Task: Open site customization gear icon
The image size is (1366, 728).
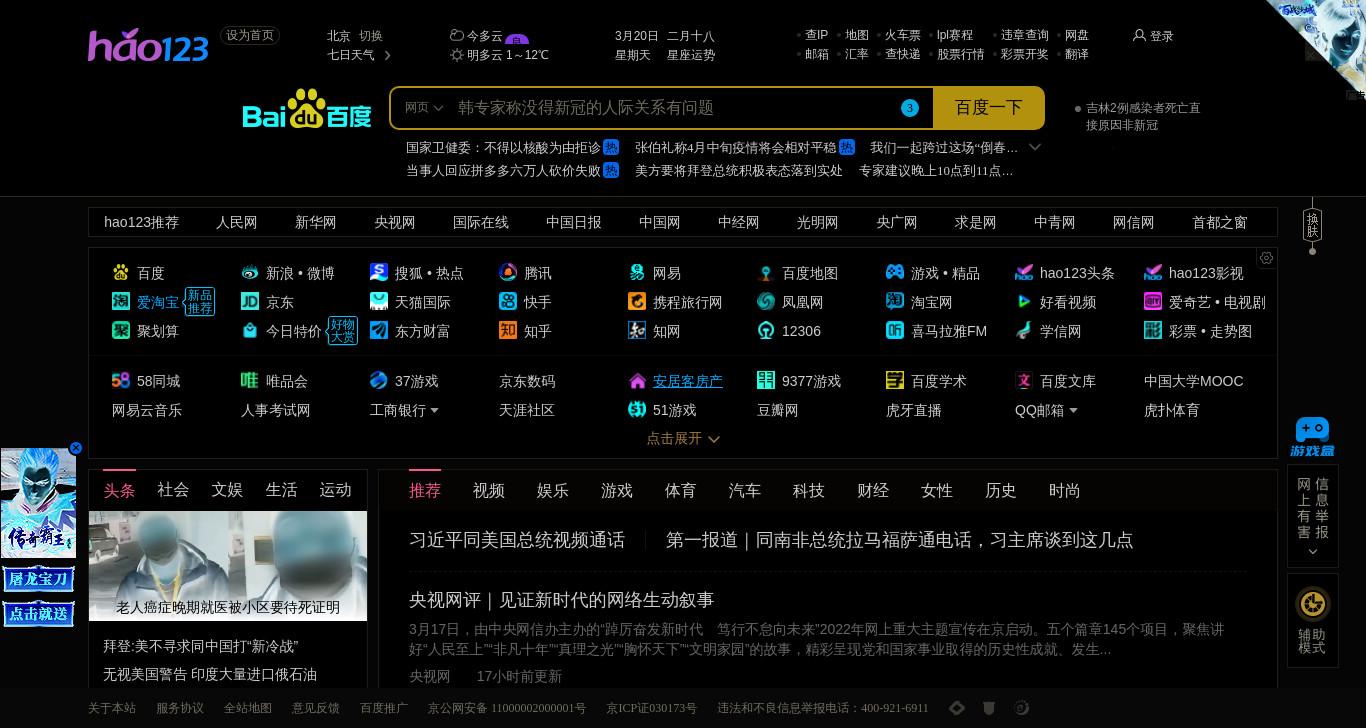Action: (1266, 258)
